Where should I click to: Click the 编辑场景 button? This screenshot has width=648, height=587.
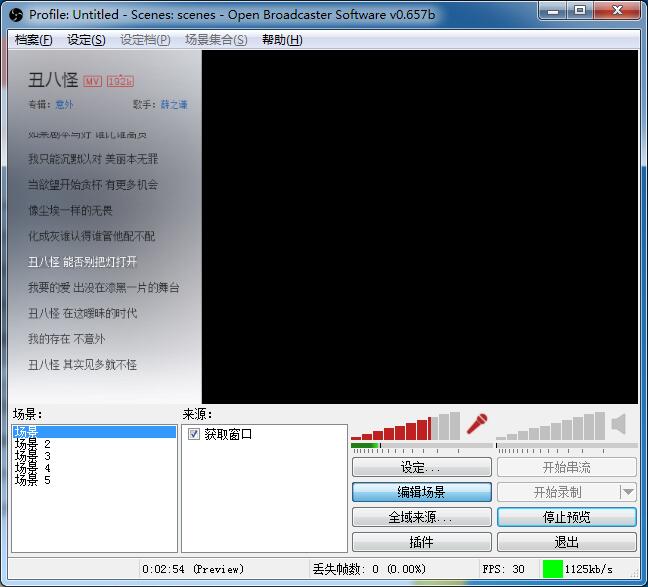422,492
